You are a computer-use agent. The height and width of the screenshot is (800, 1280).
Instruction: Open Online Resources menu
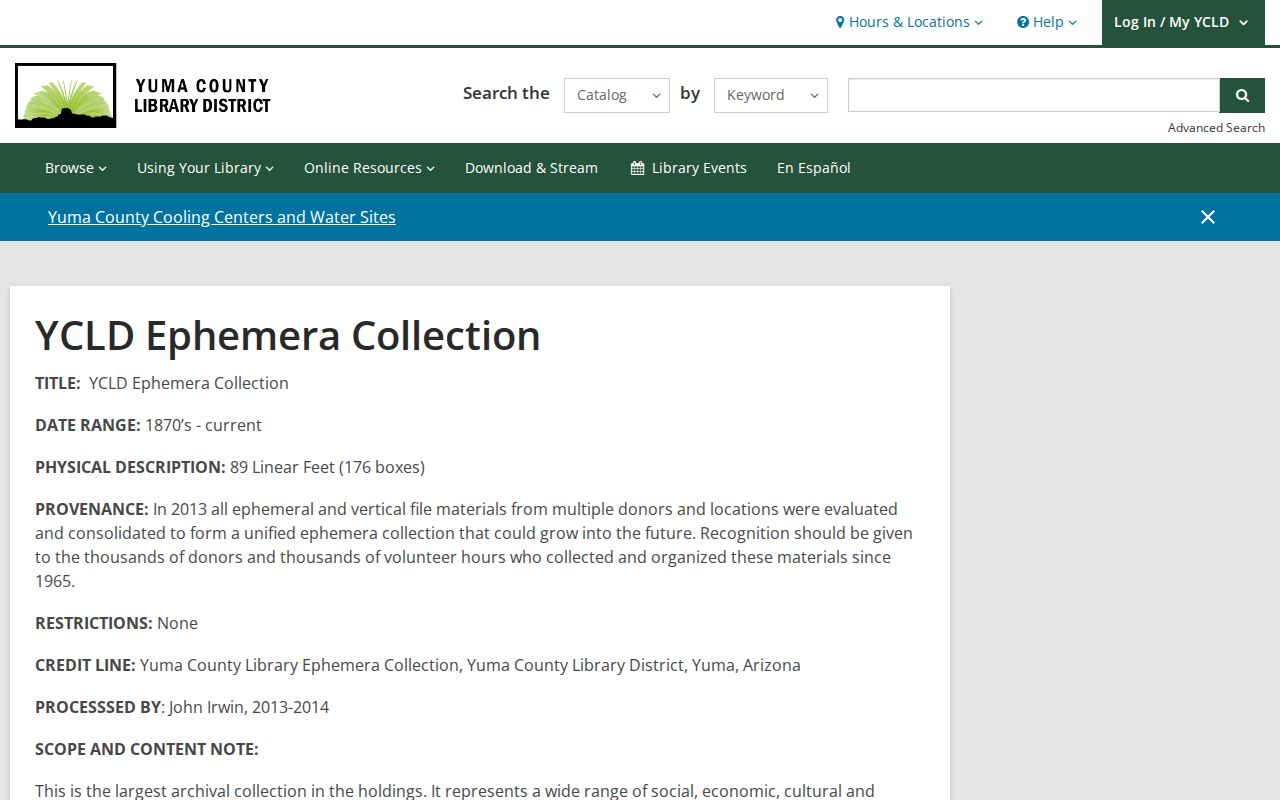tap(369, 168)
